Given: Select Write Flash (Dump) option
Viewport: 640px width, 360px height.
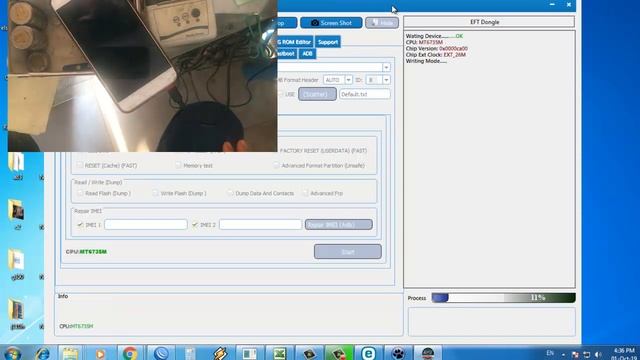Looking at the screenshot, I should [x=156, y=193].
